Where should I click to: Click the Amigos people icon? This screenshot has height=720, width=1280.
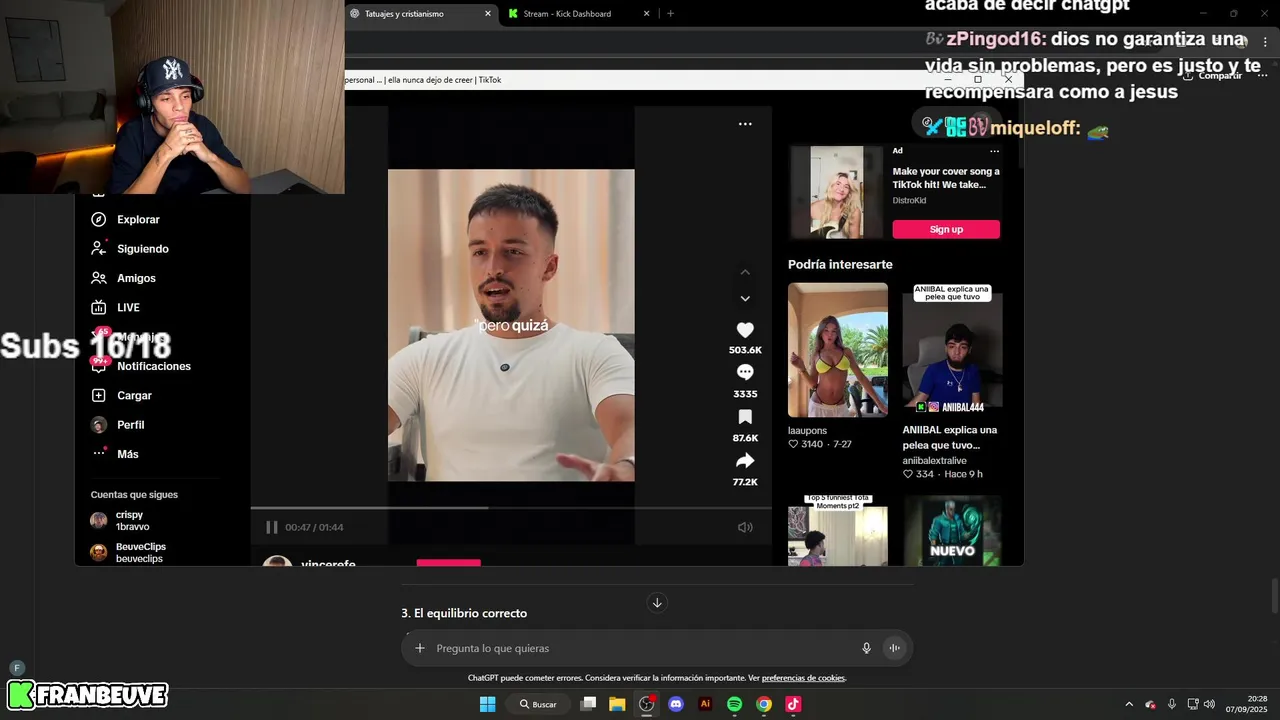99,278
